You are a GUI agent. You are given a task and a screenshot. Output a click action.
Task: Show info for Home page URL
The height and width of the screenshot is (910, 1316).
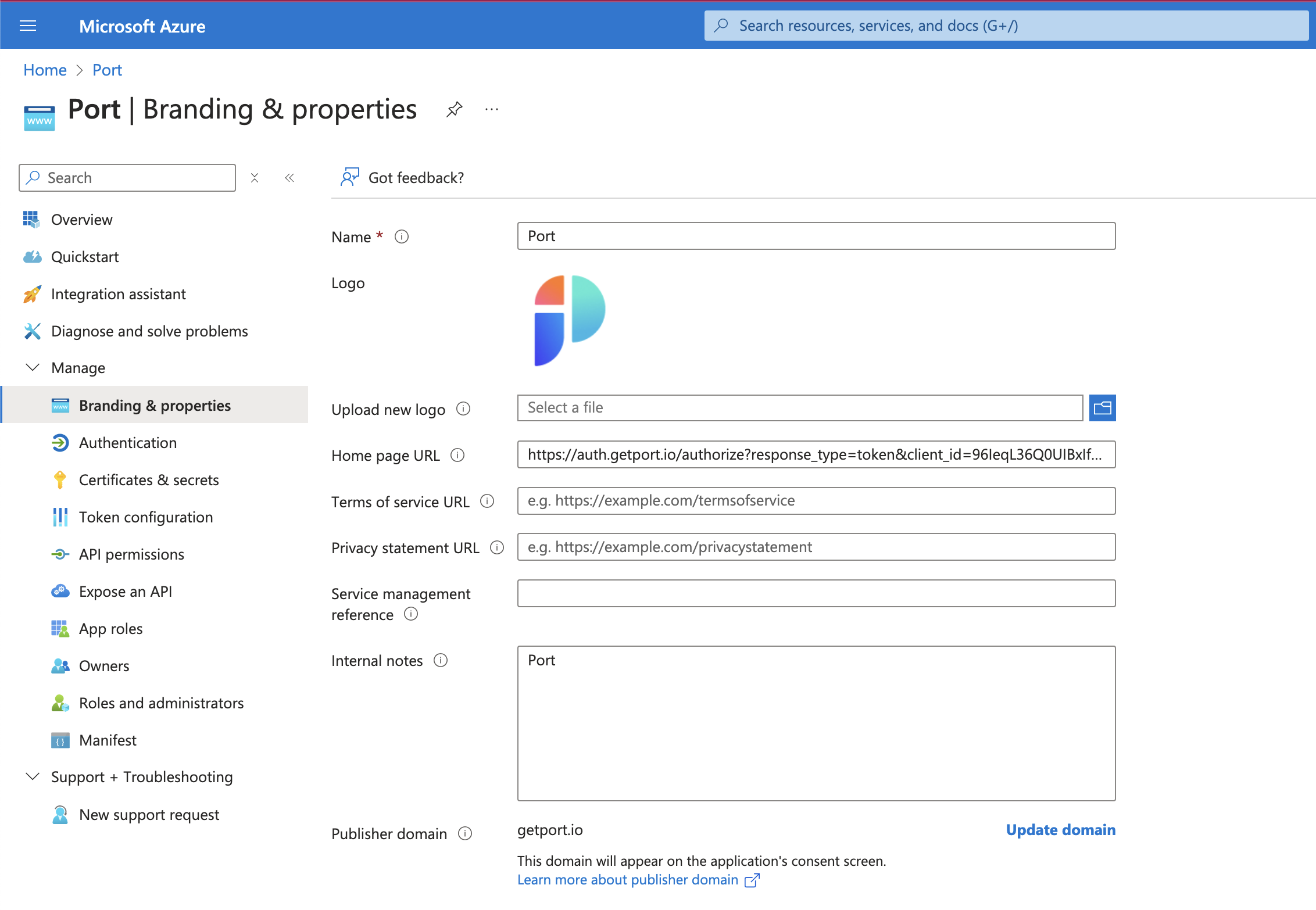click(457, 455)
